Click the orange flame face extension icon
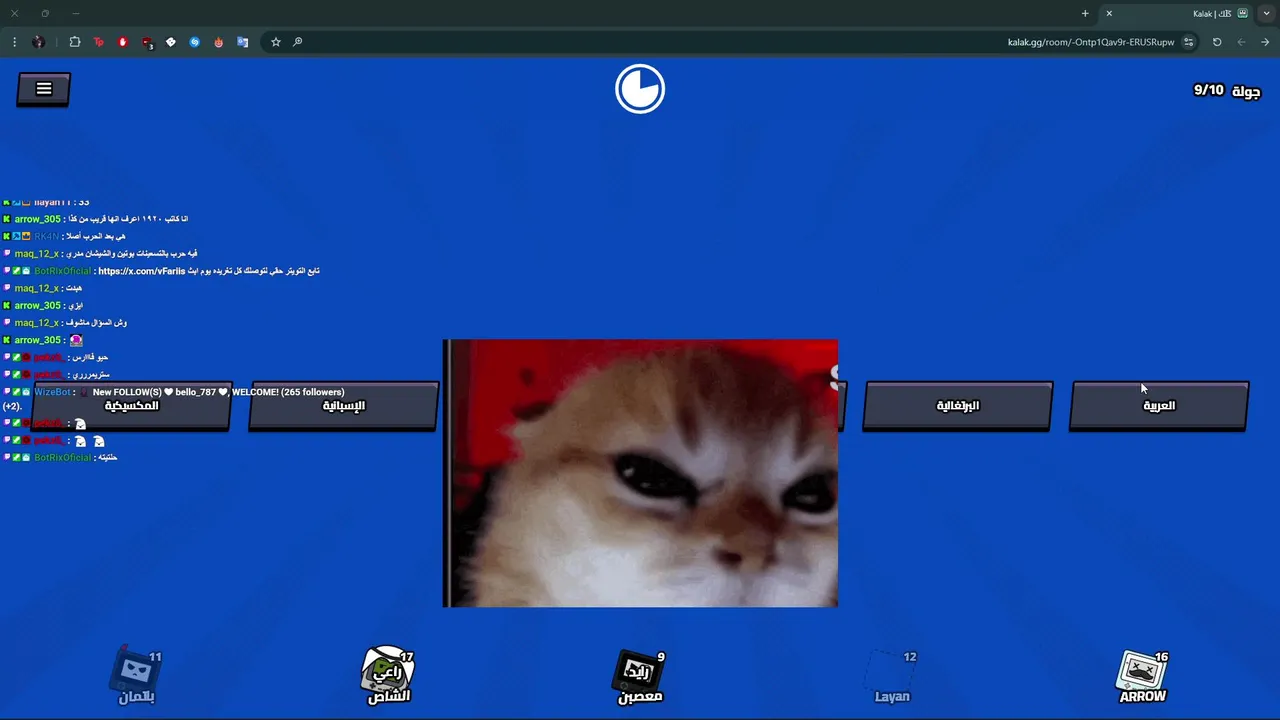This screenshot has height=720, width=1280. tap(219, 42)
